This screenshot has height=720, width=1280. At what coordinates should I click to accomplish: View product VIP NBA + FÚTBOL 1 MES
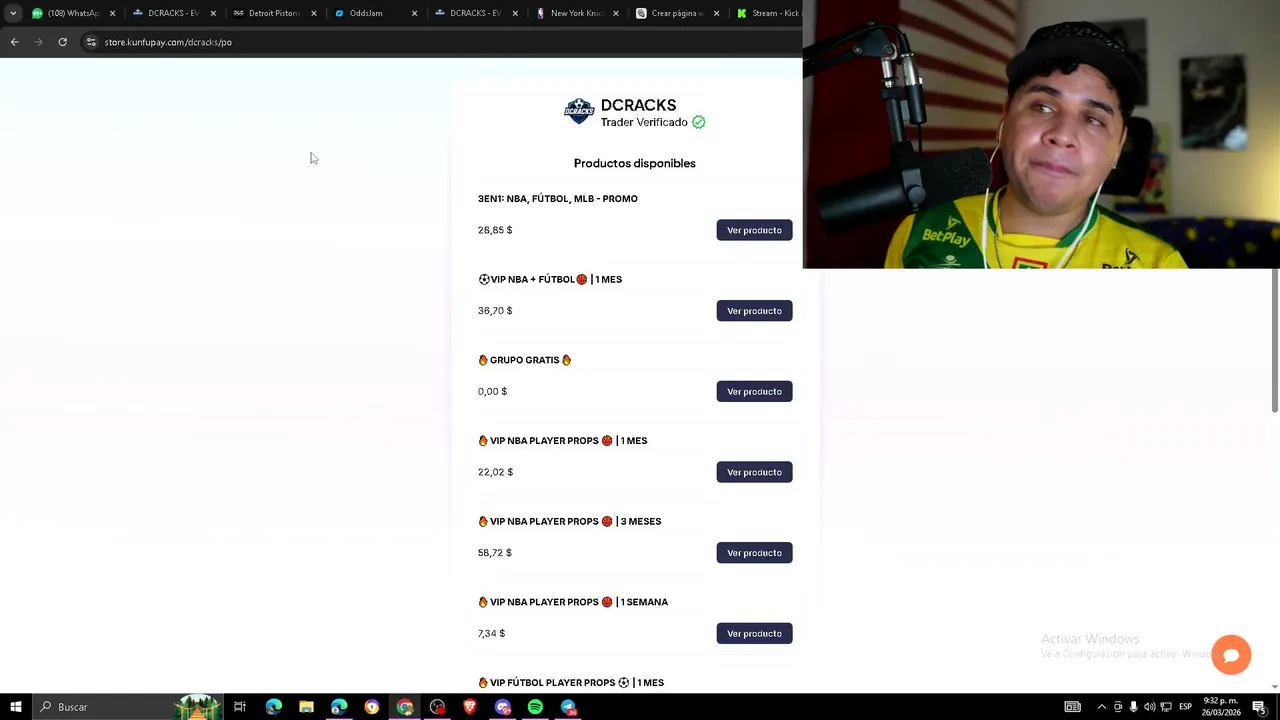pos(754,311)
